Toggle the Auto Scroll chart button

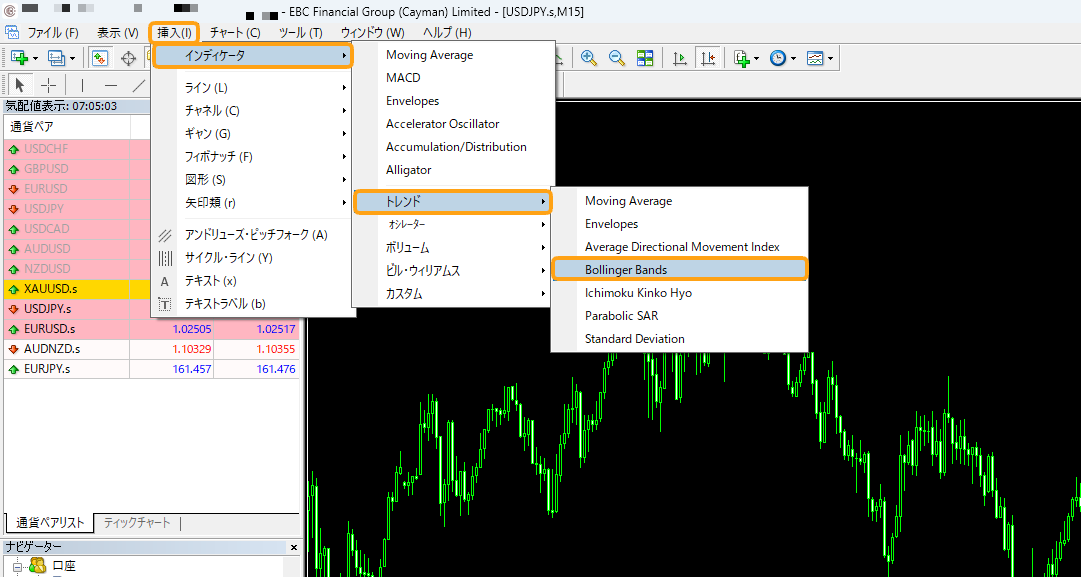pyautogui.click(x=680, y=59)
